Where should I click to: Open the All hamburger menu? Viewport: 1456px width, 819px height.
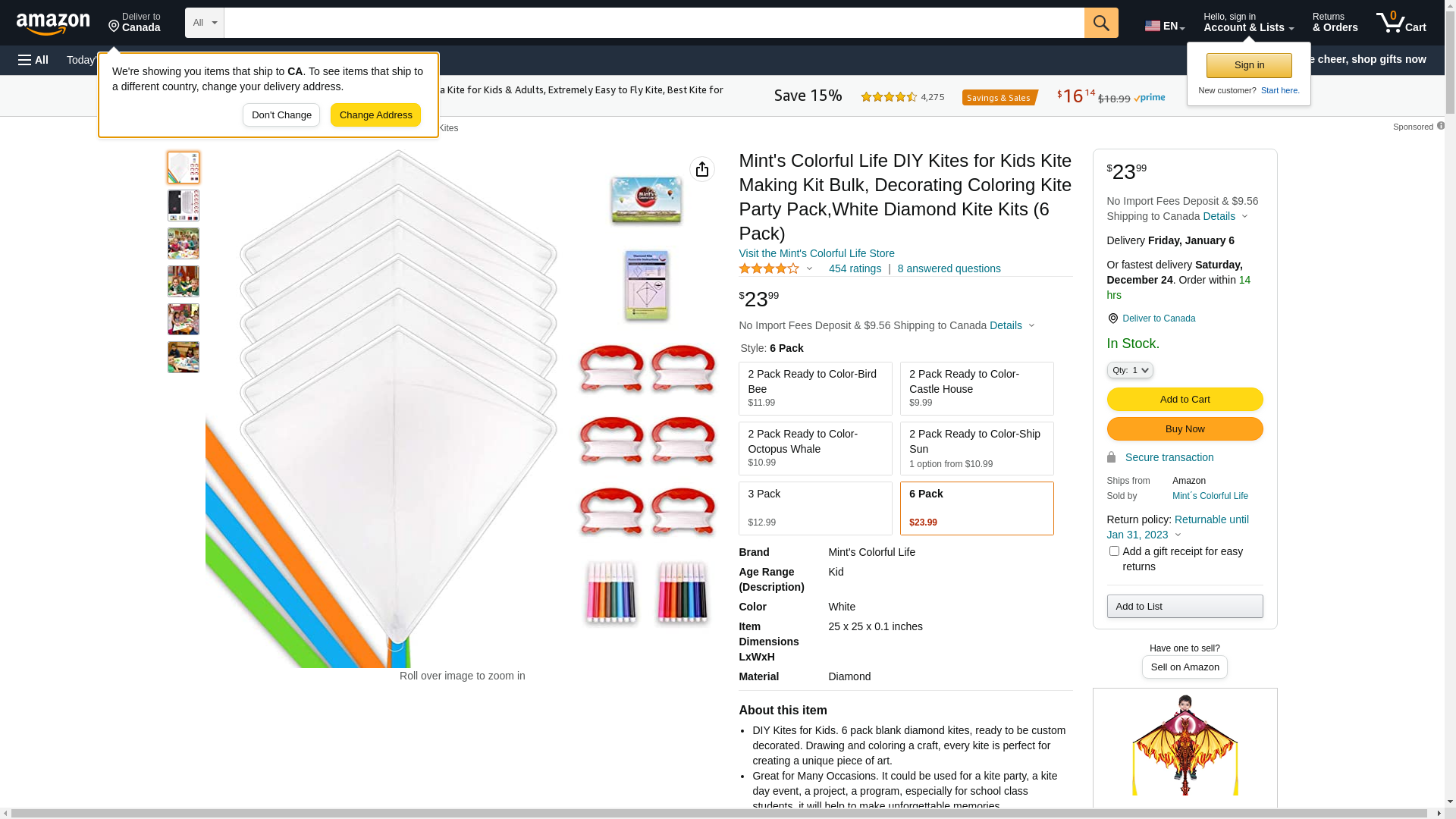point(33,60)
